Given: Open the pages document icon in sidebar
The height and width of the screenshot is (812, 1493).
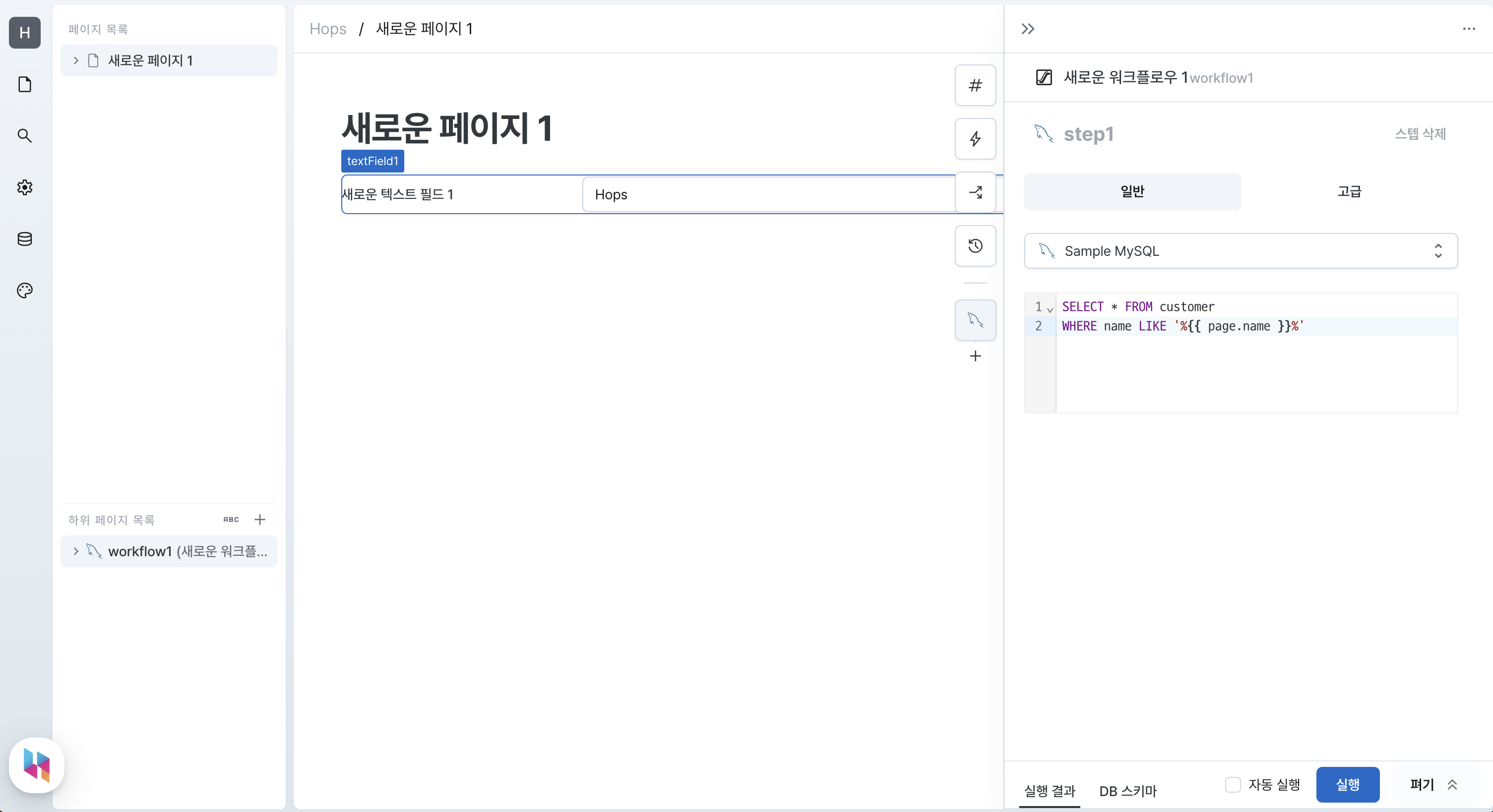Looking at the screenshot, I should (x=24, y=85).
